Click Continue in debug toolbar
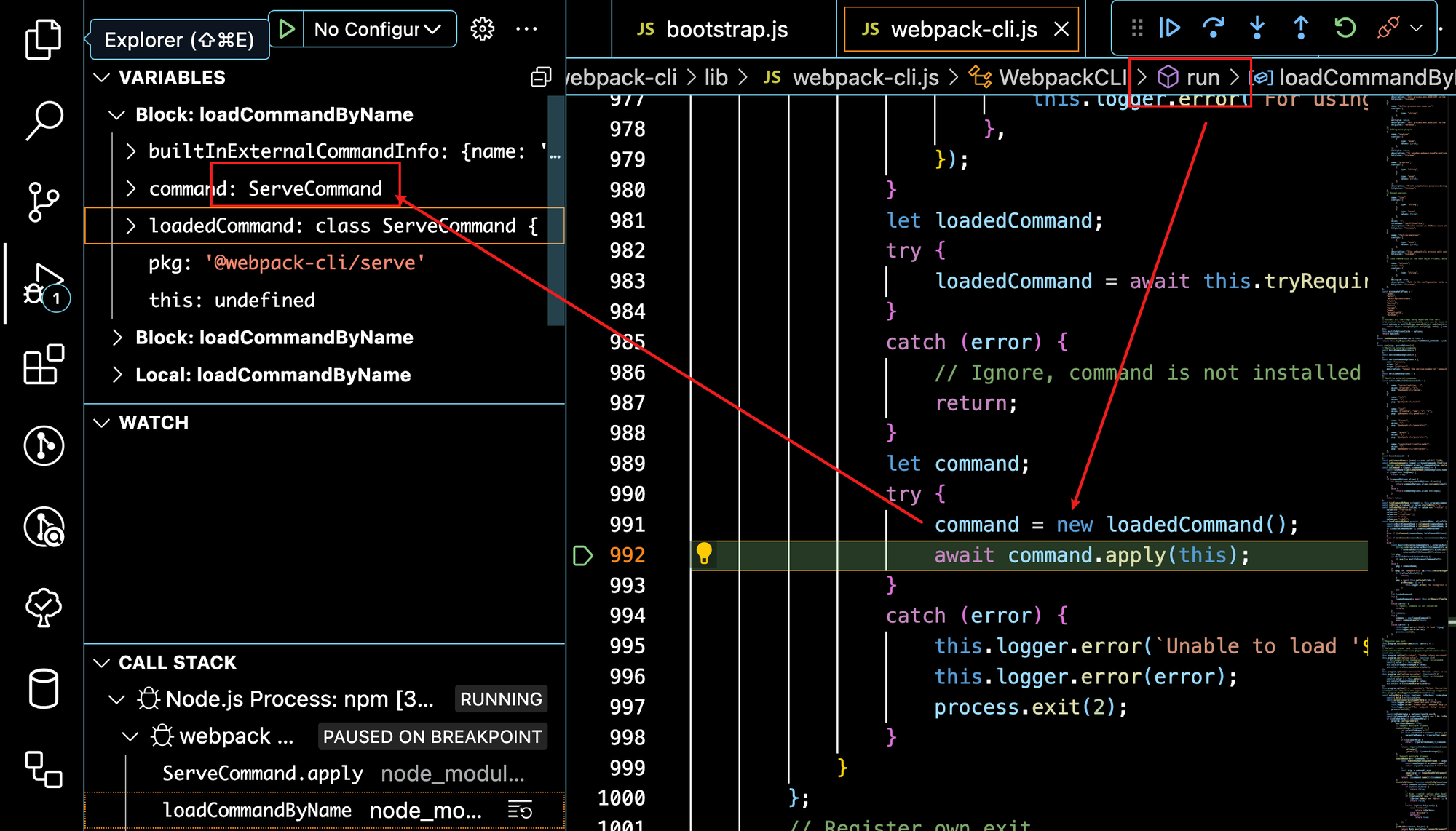This screenshot has height=831, width=1456. (x=1170, y=28)
